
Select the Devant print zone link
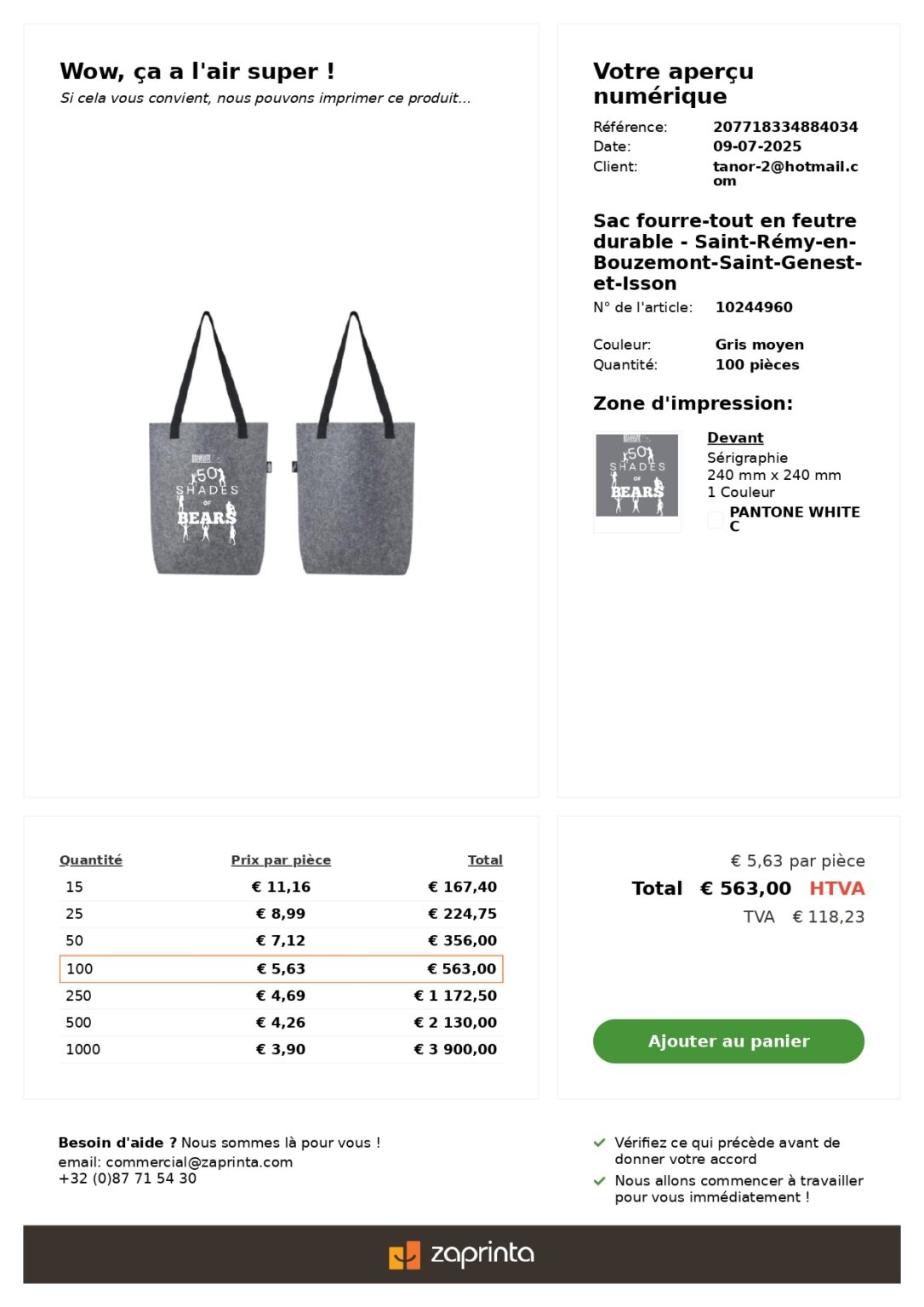pos(735,437)
